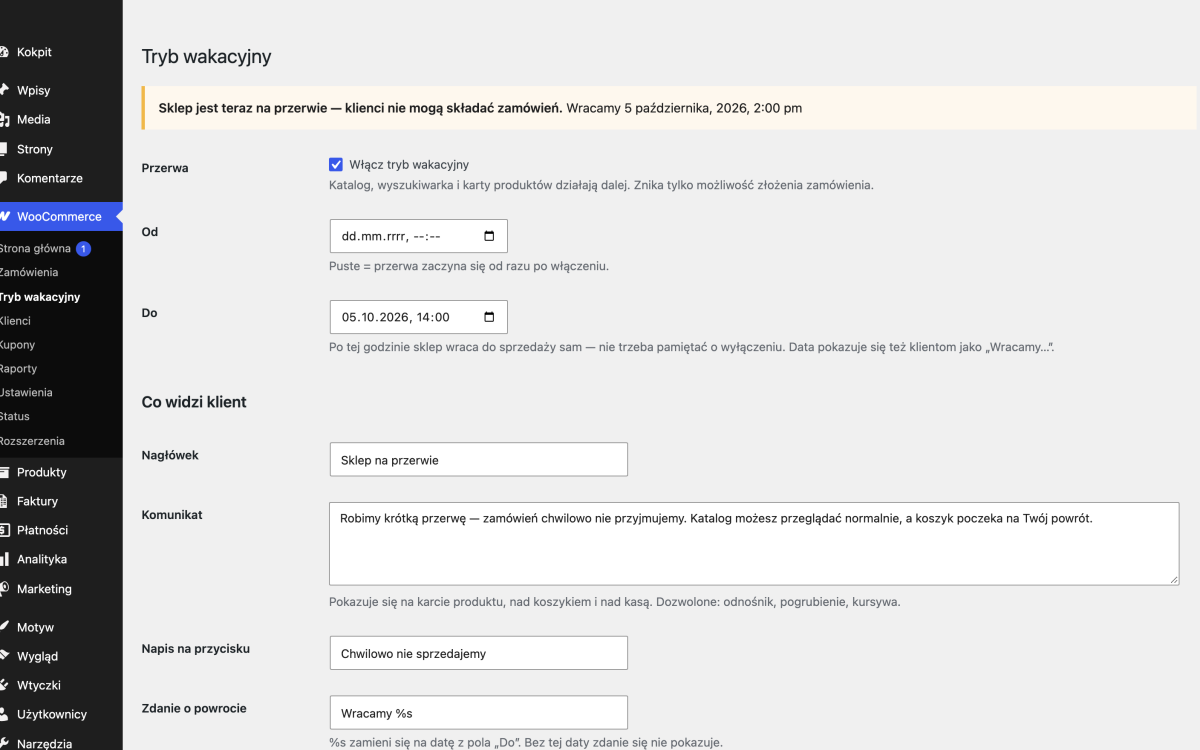
Task: Click the store break notice banner text
Action: click(480, 108)
